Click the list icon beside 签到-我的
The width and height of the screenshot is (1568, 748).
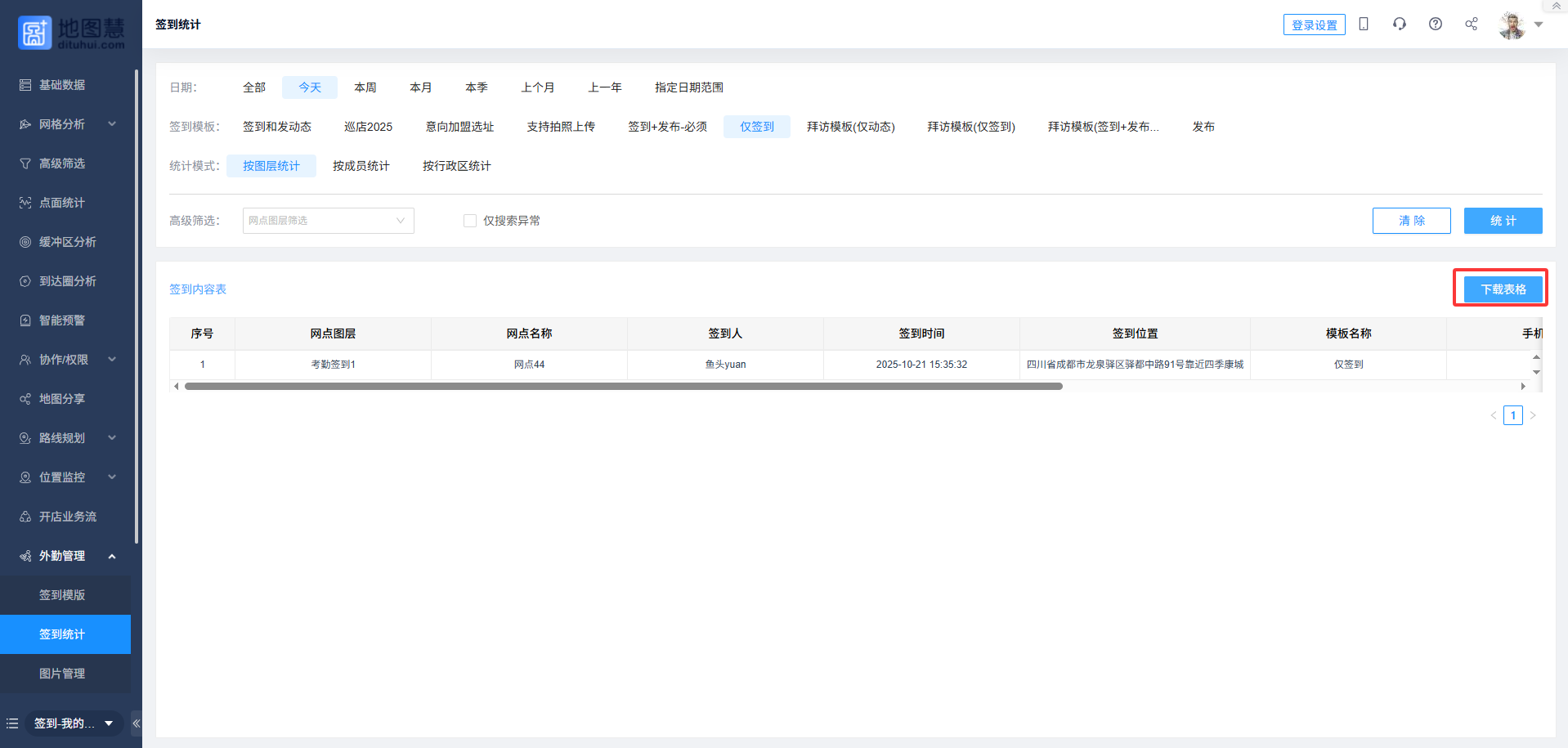(12, 723)
